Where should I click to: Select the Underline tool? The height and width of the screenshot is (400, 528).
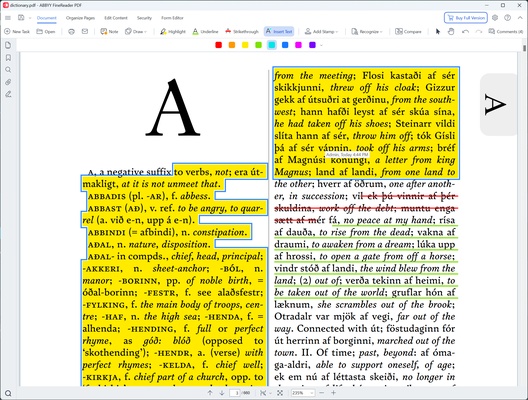pyautogui.click(x=205, y=31)
